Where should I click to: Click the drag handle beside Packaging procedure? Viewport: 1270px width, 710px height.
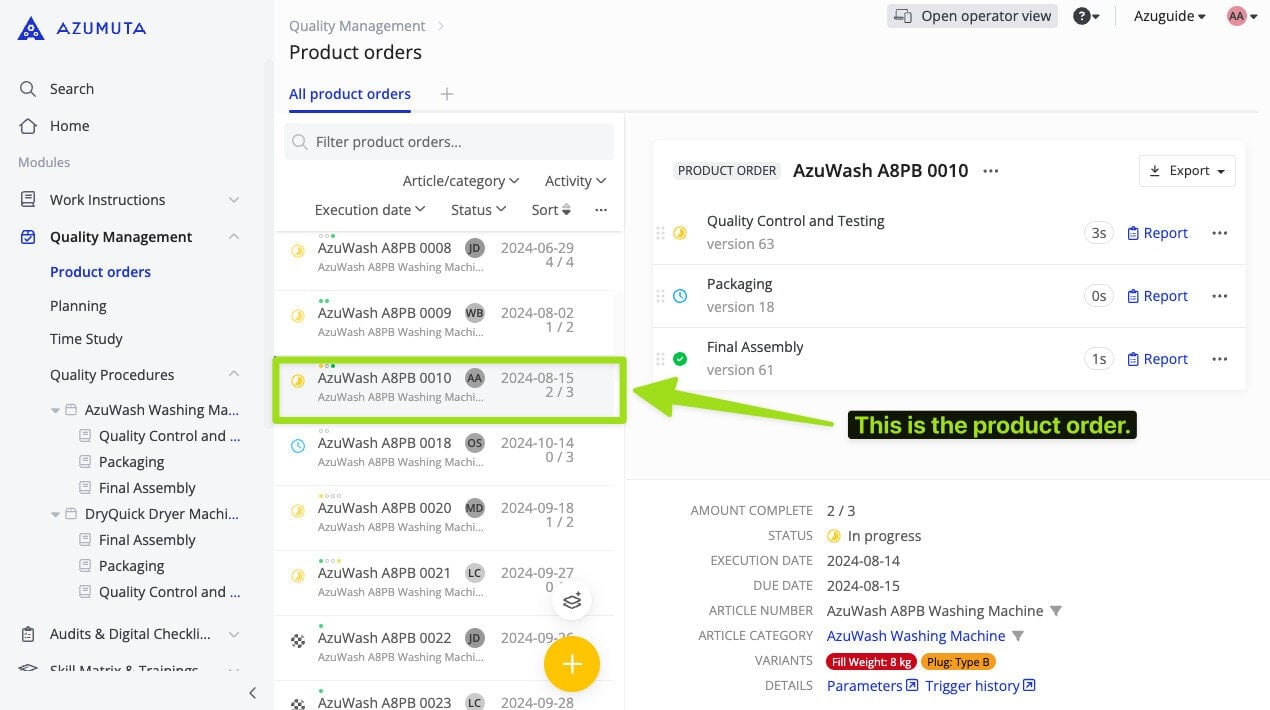(x=660, y=296)
